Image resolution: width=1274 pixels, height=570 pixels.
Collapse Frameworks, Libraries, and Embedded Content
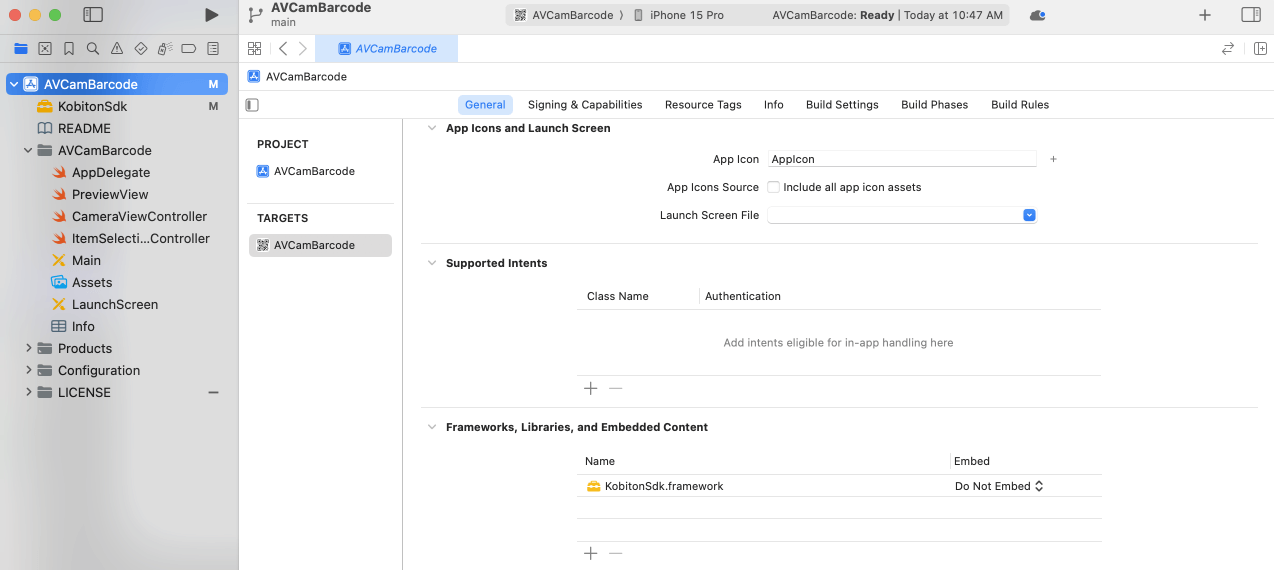(432, 427)
